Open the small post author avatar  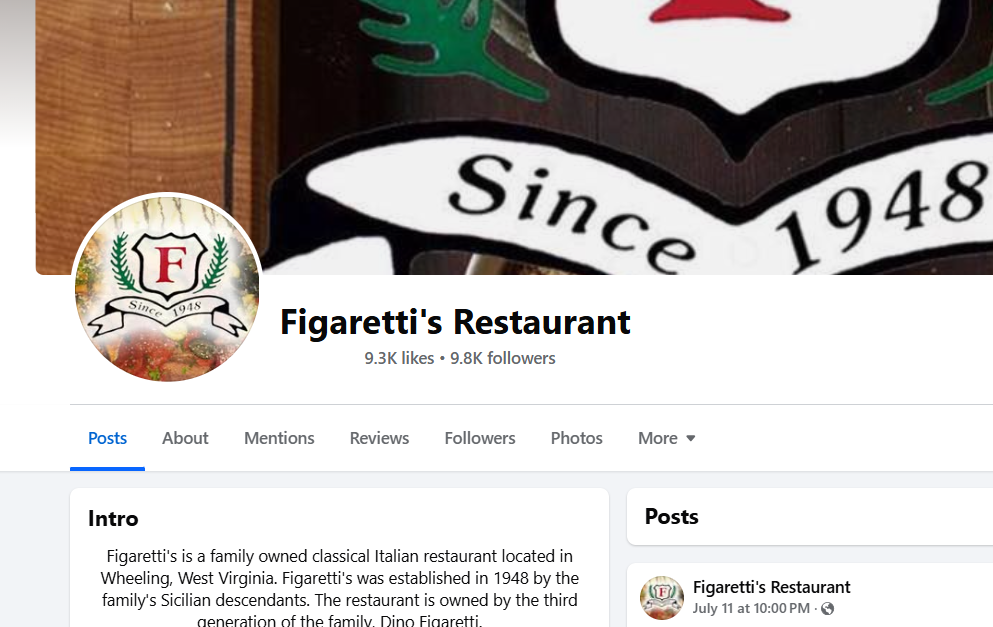coord(662,597)
